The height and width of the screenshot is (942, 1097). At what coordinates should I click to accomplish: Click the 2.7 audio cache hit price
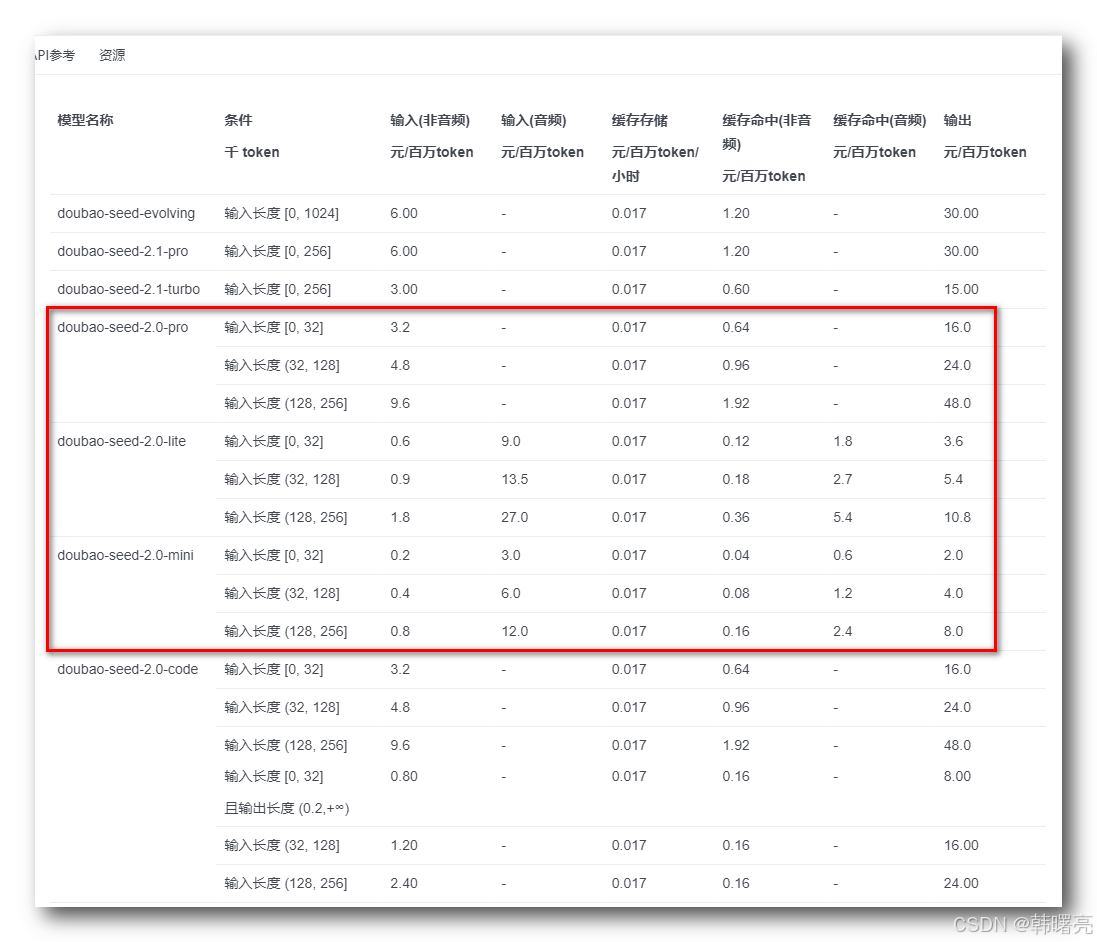click(842, 479)
